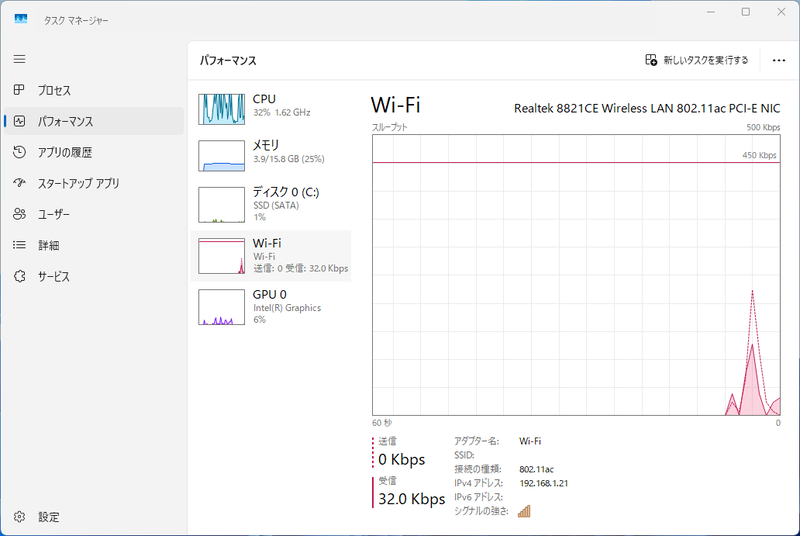
Task: Click the プロセス sidebar icon
Action: [x=19, y=90]
